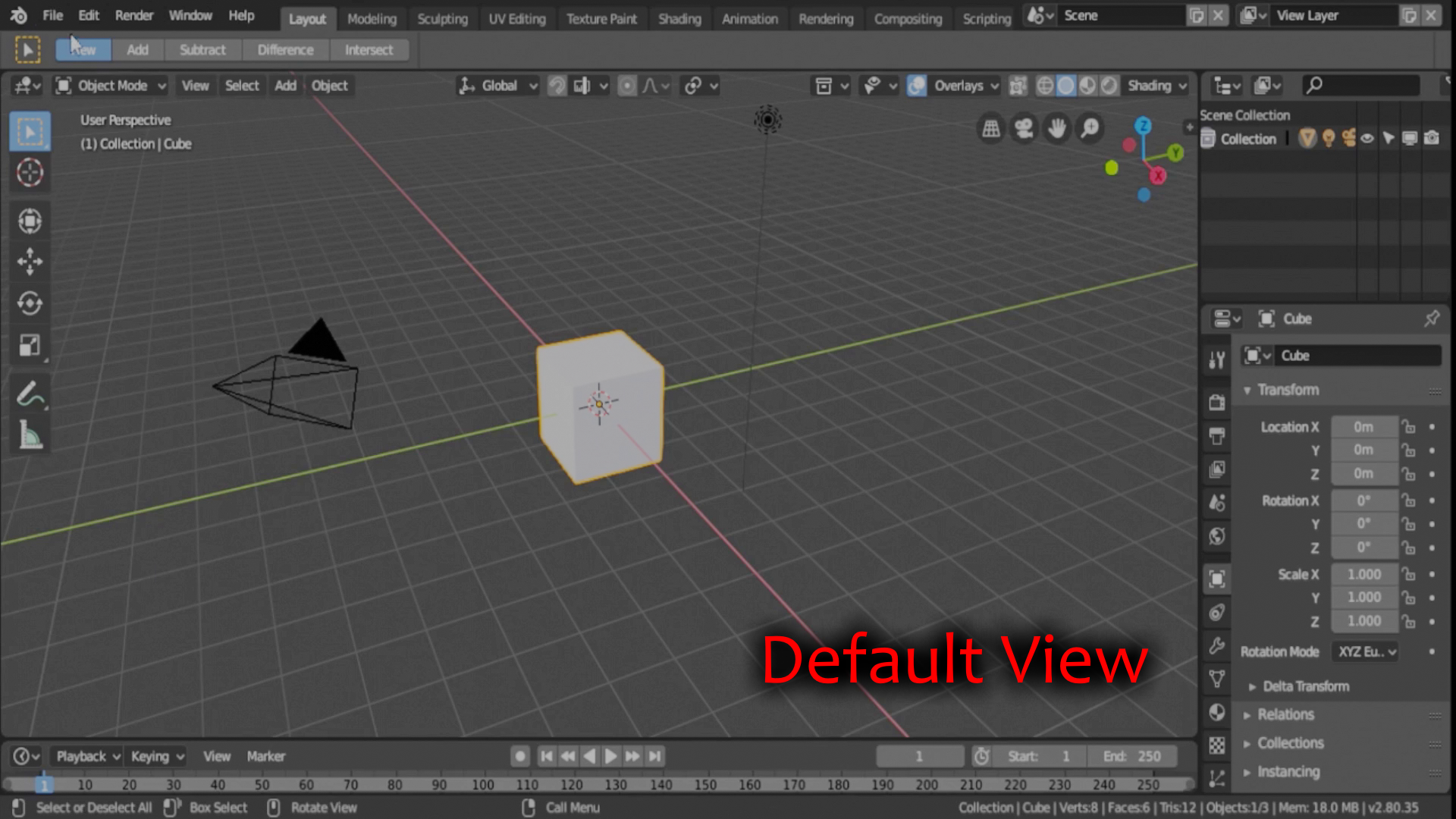The image size is (1456, 819).
Task: Click the pan view hand icon
Action: (x=1056, y=129)
